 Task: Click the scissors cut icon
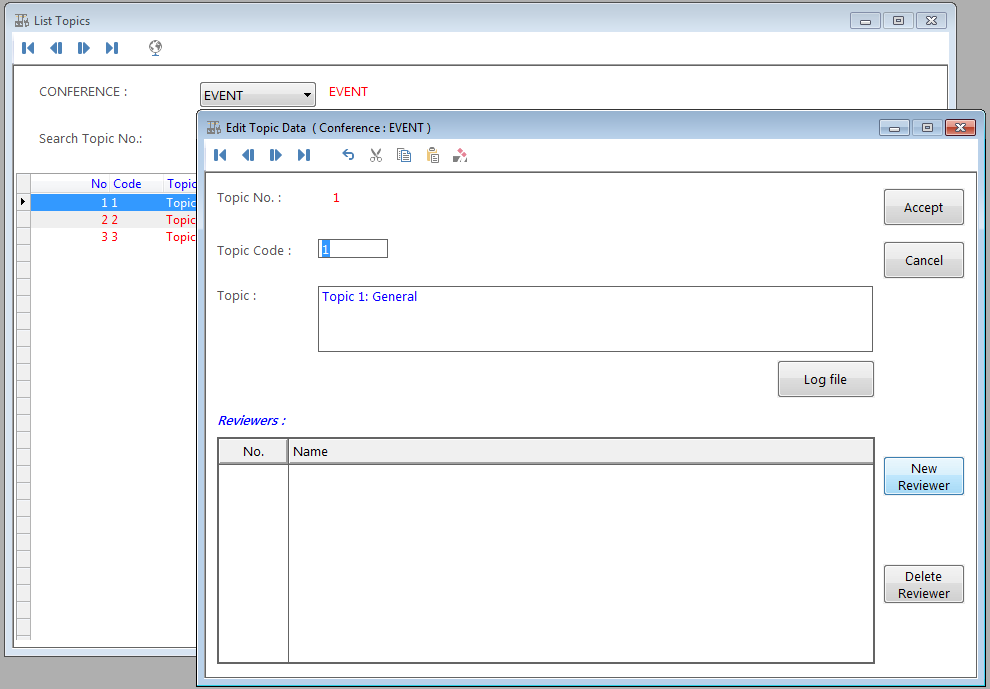coord(376,155)
